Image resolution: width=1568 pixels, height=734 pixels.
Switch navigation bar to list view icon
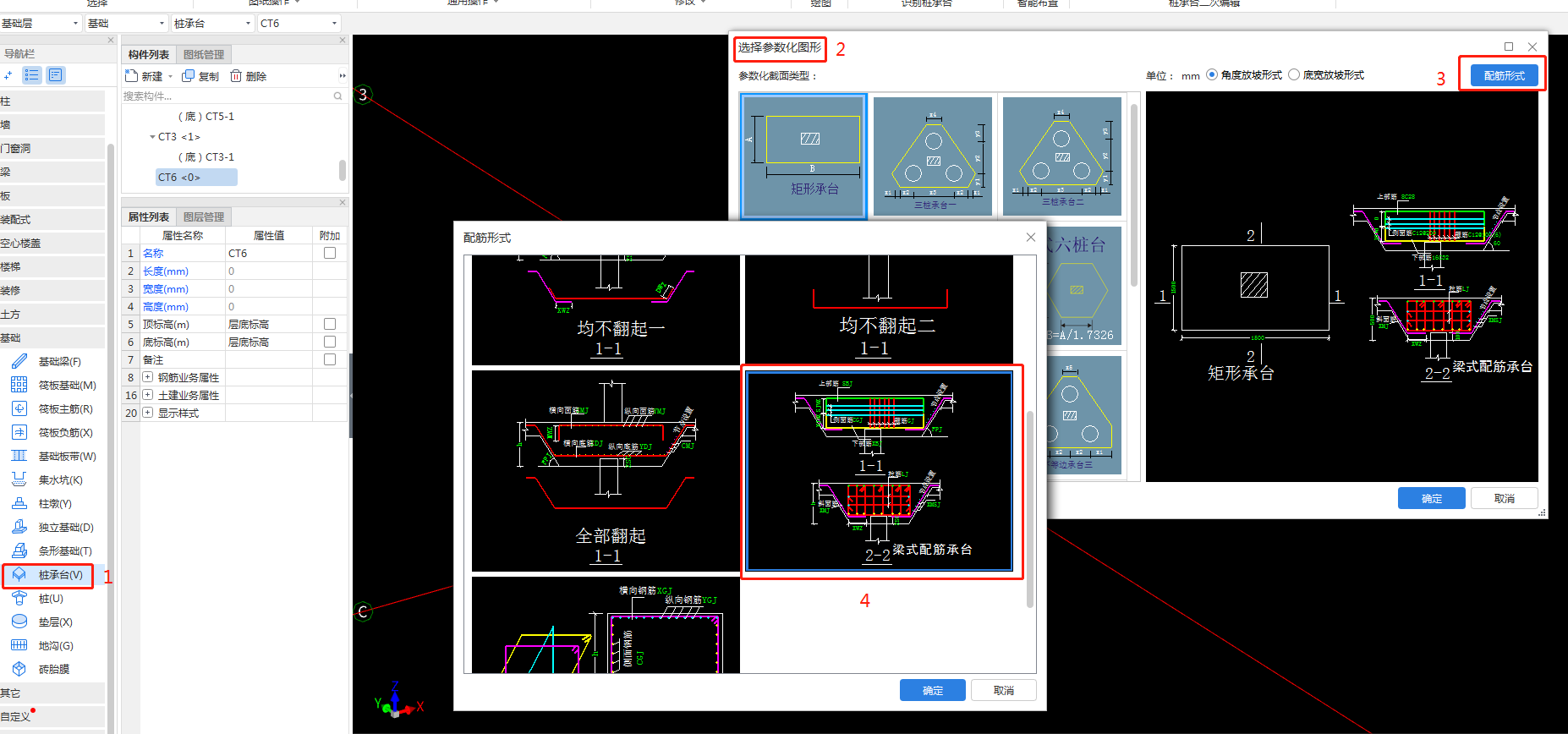31,75
